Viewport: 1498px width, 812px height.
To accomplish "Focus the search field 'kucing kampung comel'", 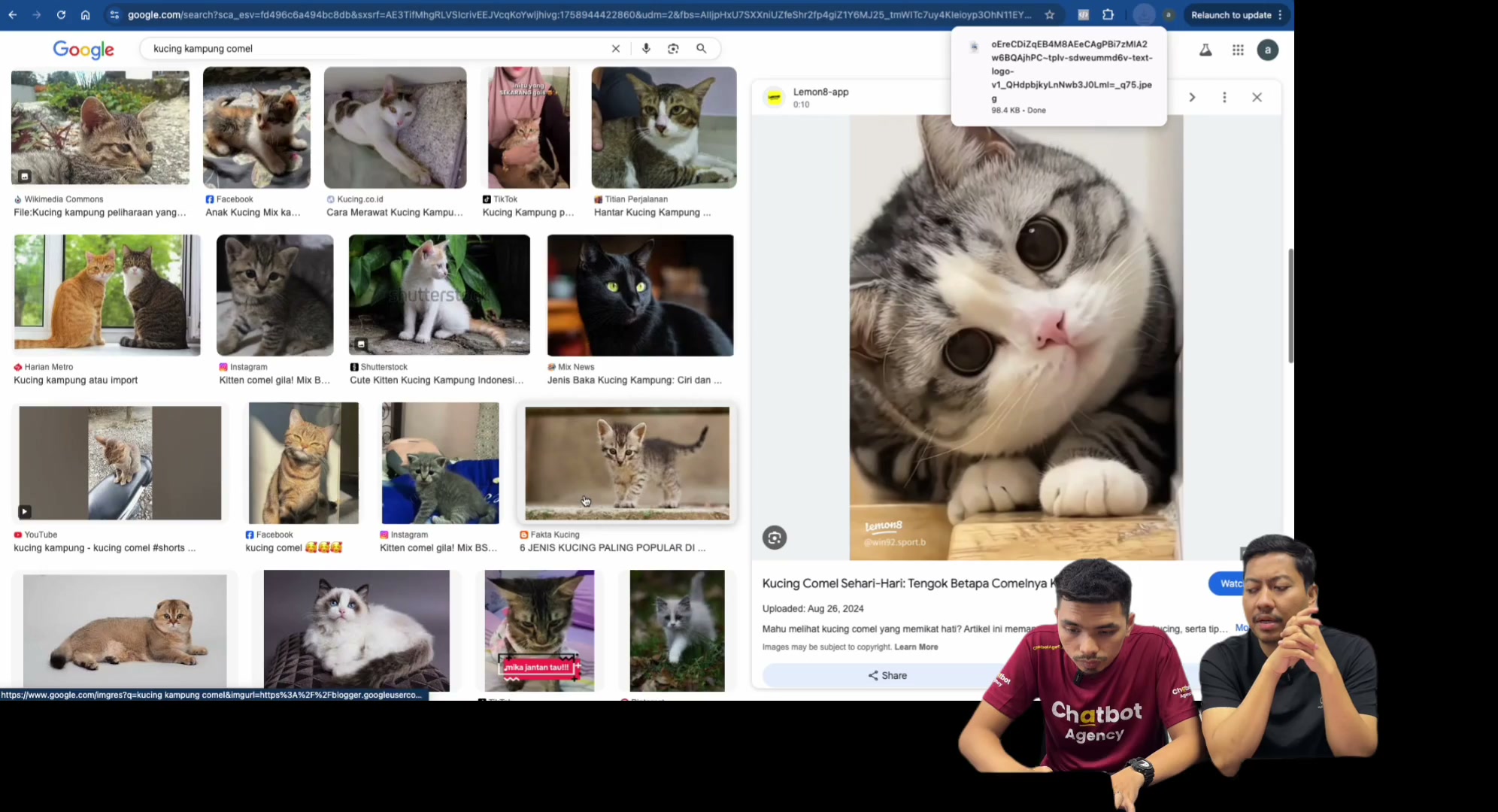I will coord(376,48).
